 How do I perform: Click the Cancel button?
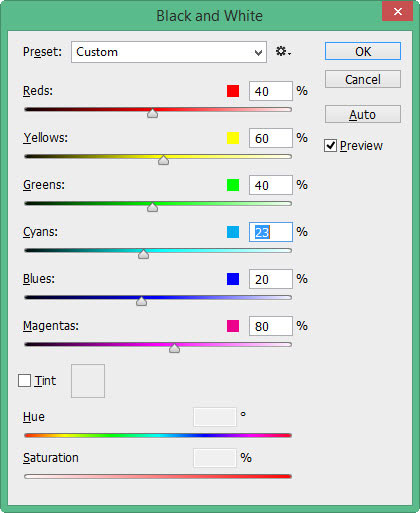tap(363, 79)
